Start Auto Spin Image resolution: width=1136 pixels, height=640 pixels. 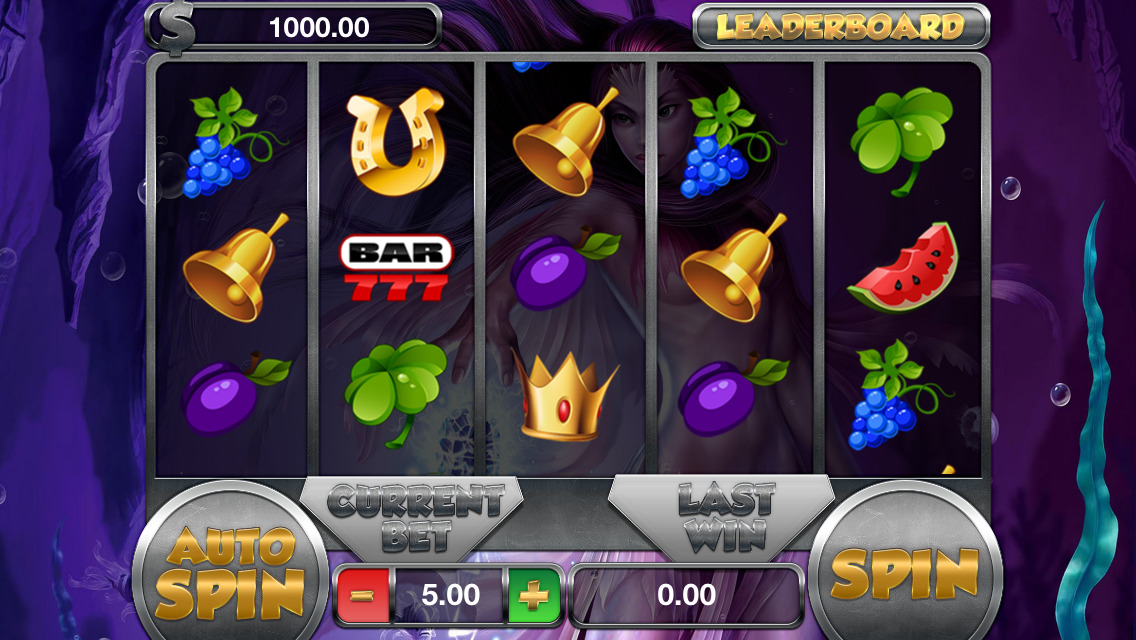click(x=231, y=569)
